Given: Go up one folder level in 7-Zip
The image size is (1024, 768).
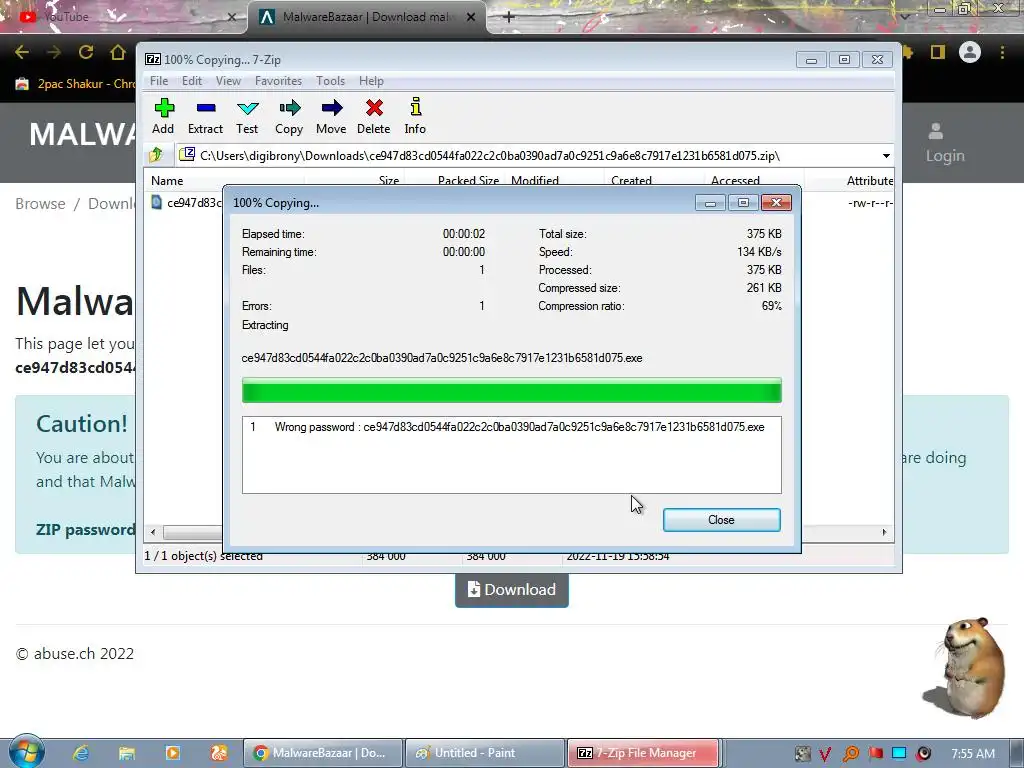Looking at the screenshot, I should (156, 155).
